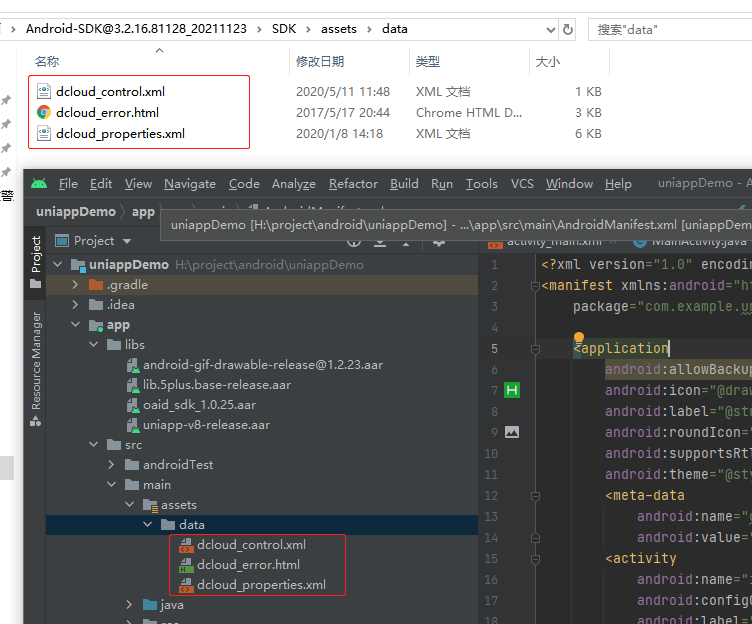Expand the java folder
Image resolution: width=752 pixels, height=624 pixels.
129,605
